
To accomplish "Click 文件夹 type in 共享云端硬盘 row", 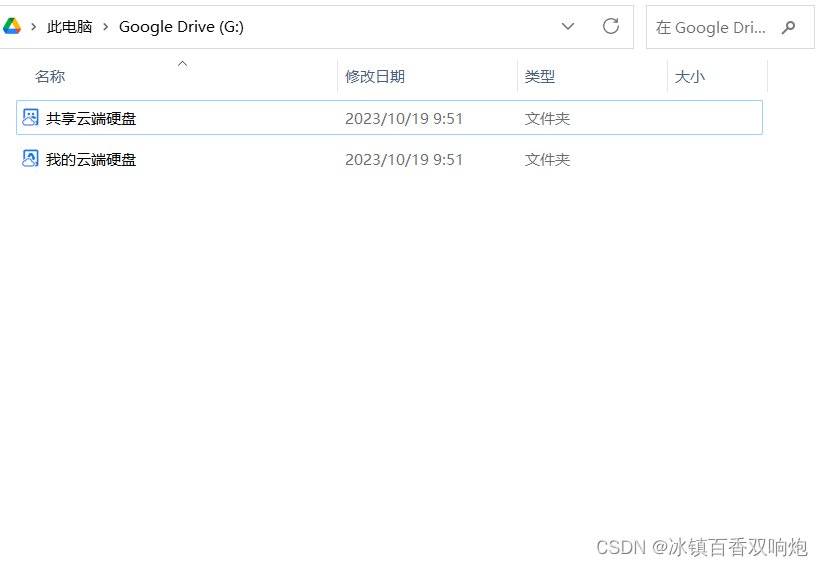I will [x=547, y=119].
